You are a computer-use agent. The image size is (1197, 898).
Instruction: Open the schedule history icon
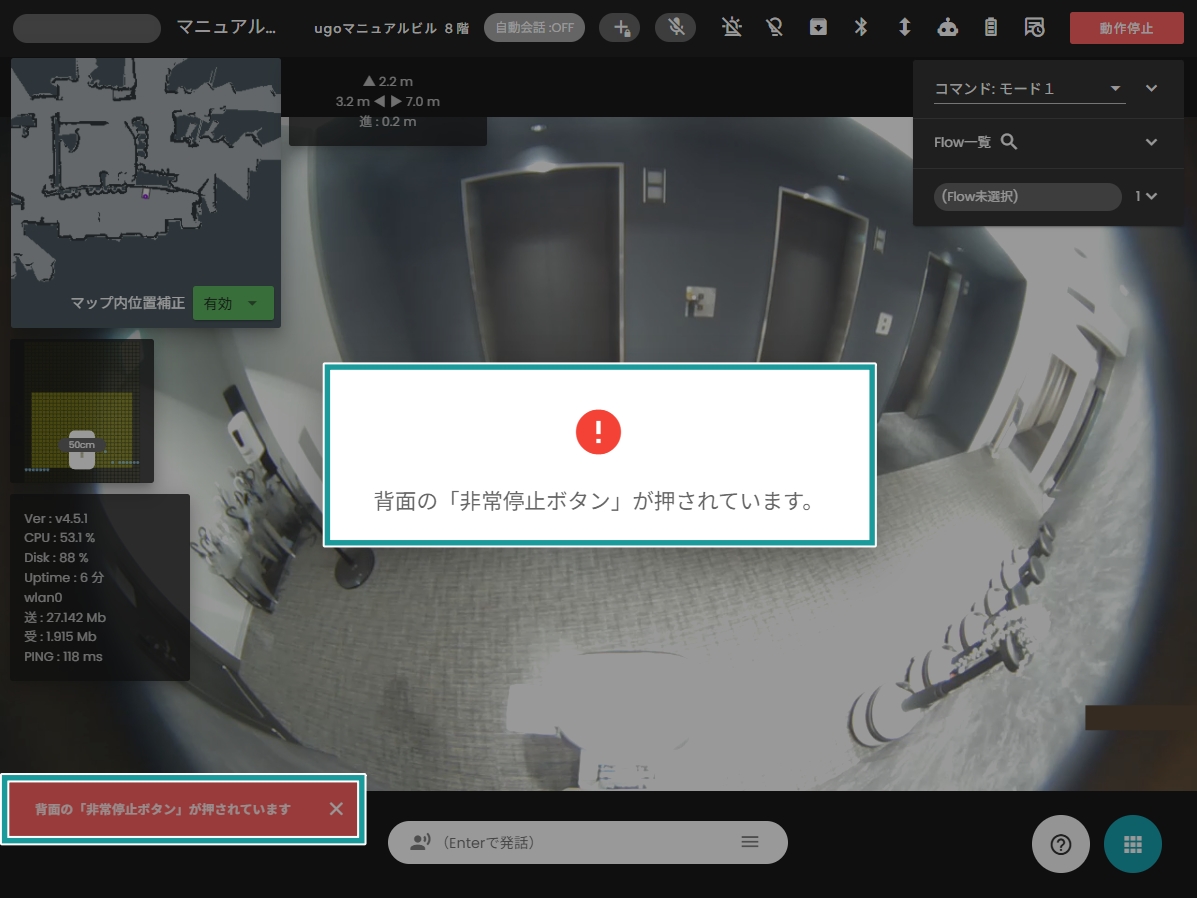(1034, 27)
